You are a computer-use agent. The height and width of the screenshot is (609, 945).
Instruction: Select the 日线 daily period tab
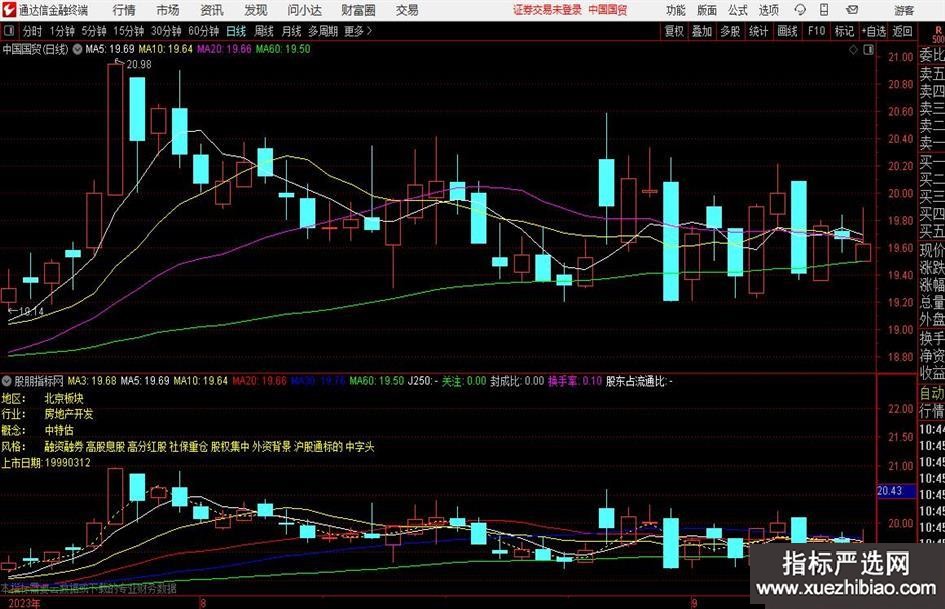coord(236,31)
